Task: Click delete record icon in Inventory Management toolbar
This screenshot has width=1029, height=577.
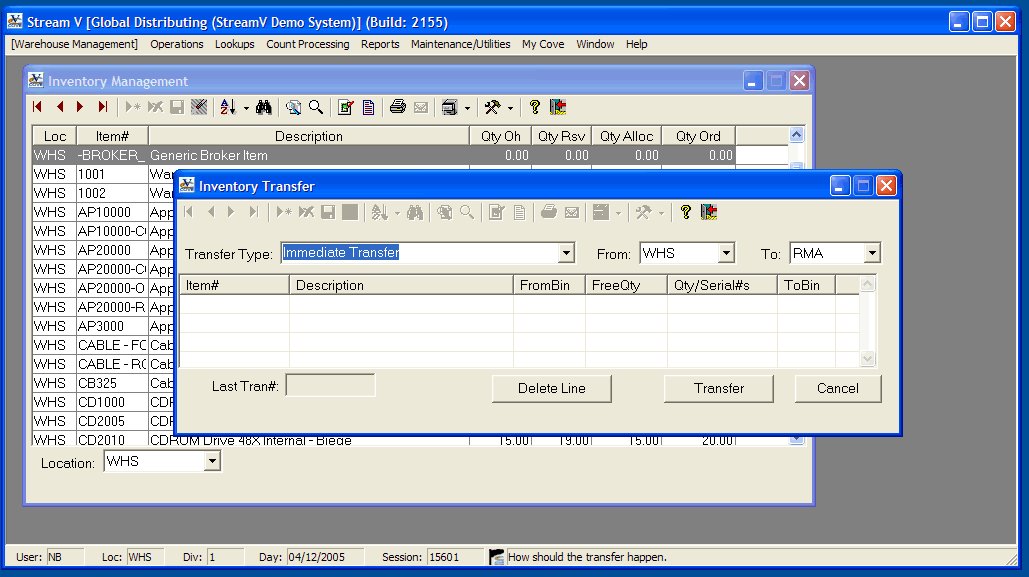Action: click(x=156, y=107)
